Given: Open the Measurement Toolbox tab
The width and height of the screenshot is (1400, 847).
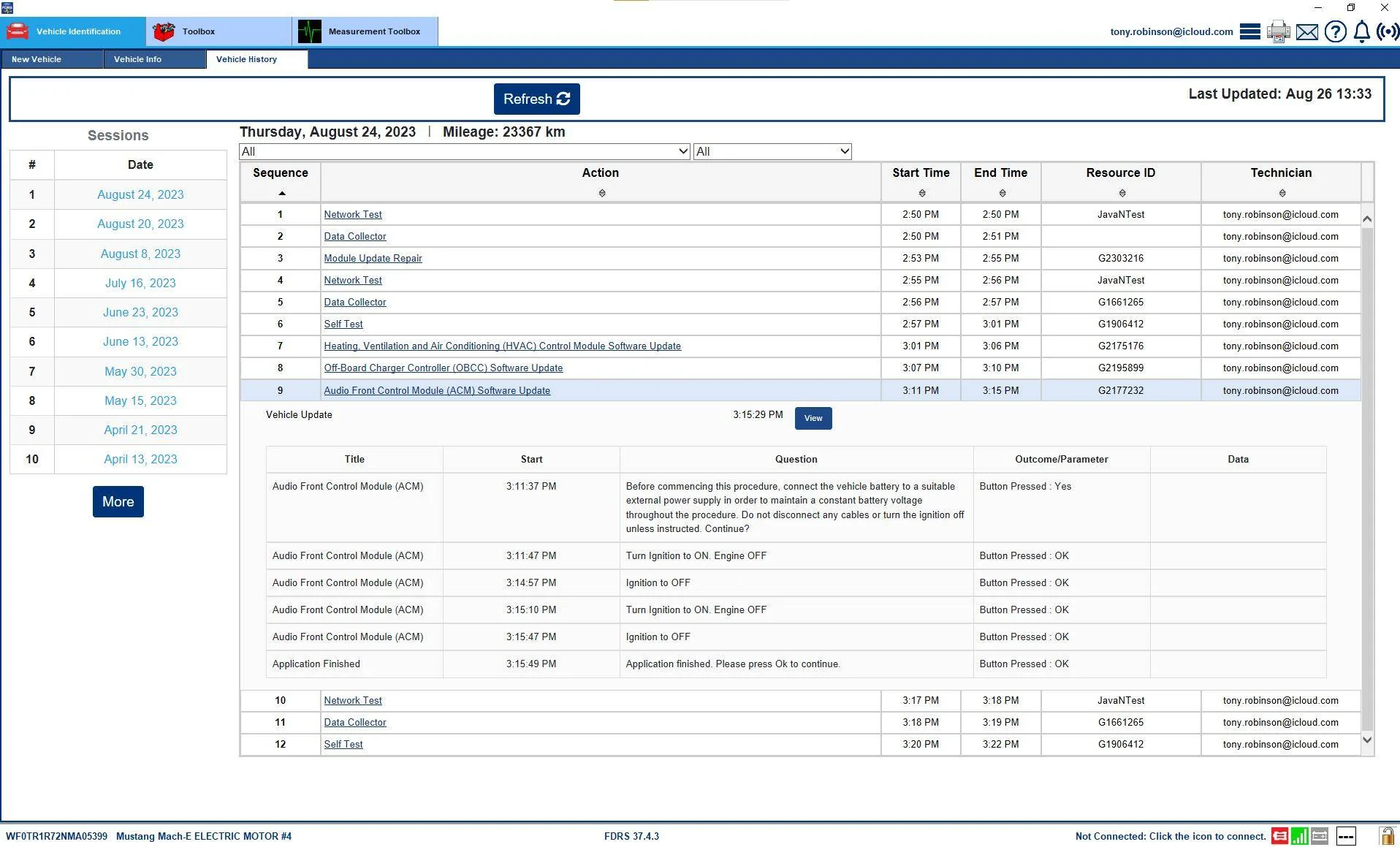Looking at the screenshot, I should [x=365, y=31].
